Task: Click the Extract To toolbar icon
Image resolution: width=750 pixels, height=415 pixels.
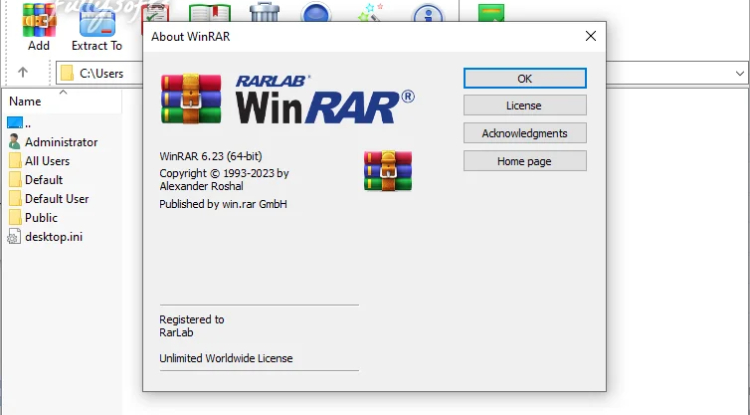Action: pyautogui.click(x=97, y=22)
